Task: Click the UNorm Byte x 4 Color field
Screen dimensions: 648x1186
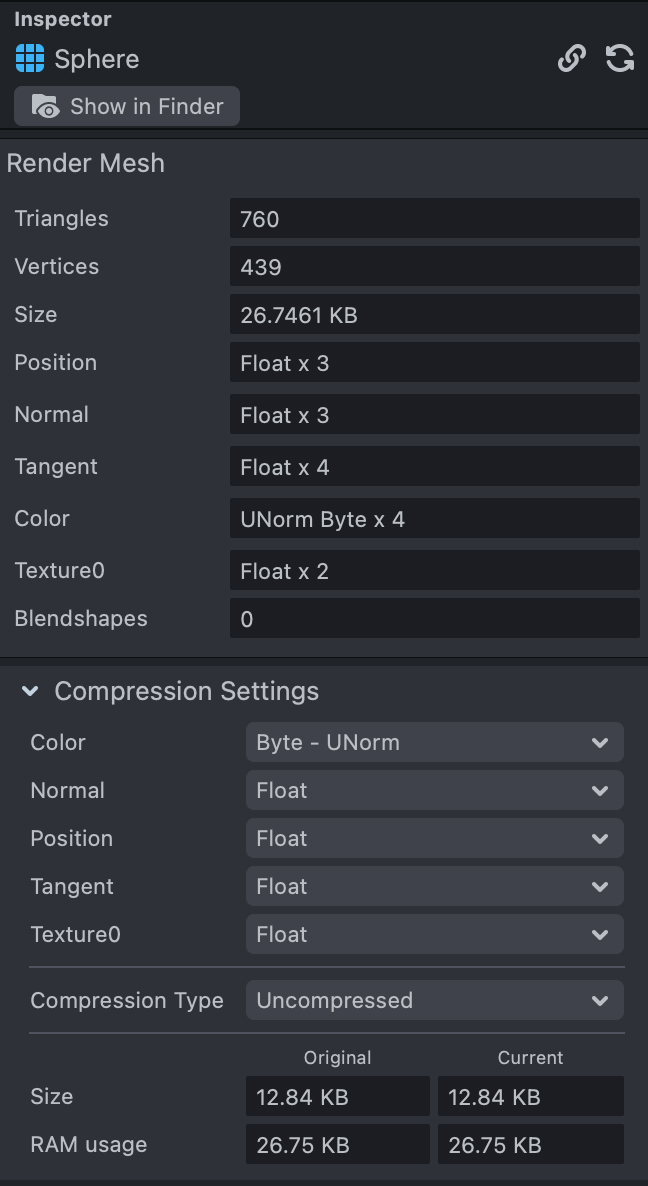Action: coord(434,519)
